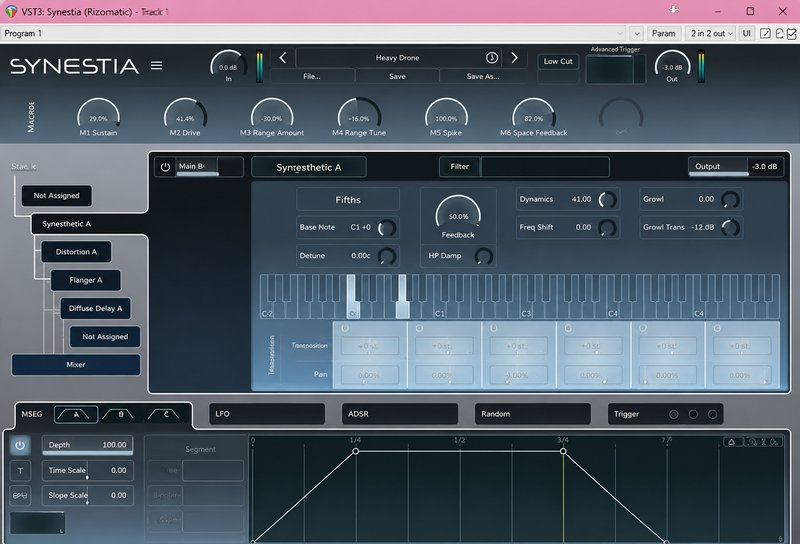This screenshot has width=800, height=544.
Task: Turn the Freq Shift knob
Action: (x=607, y=228)
